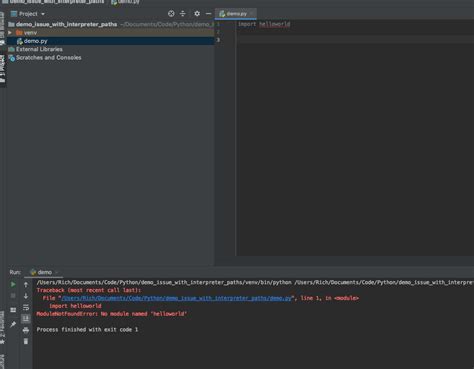Close the demo Run tab
The image size is (474, 369).
pyautogui.click(x=57, y=272)
